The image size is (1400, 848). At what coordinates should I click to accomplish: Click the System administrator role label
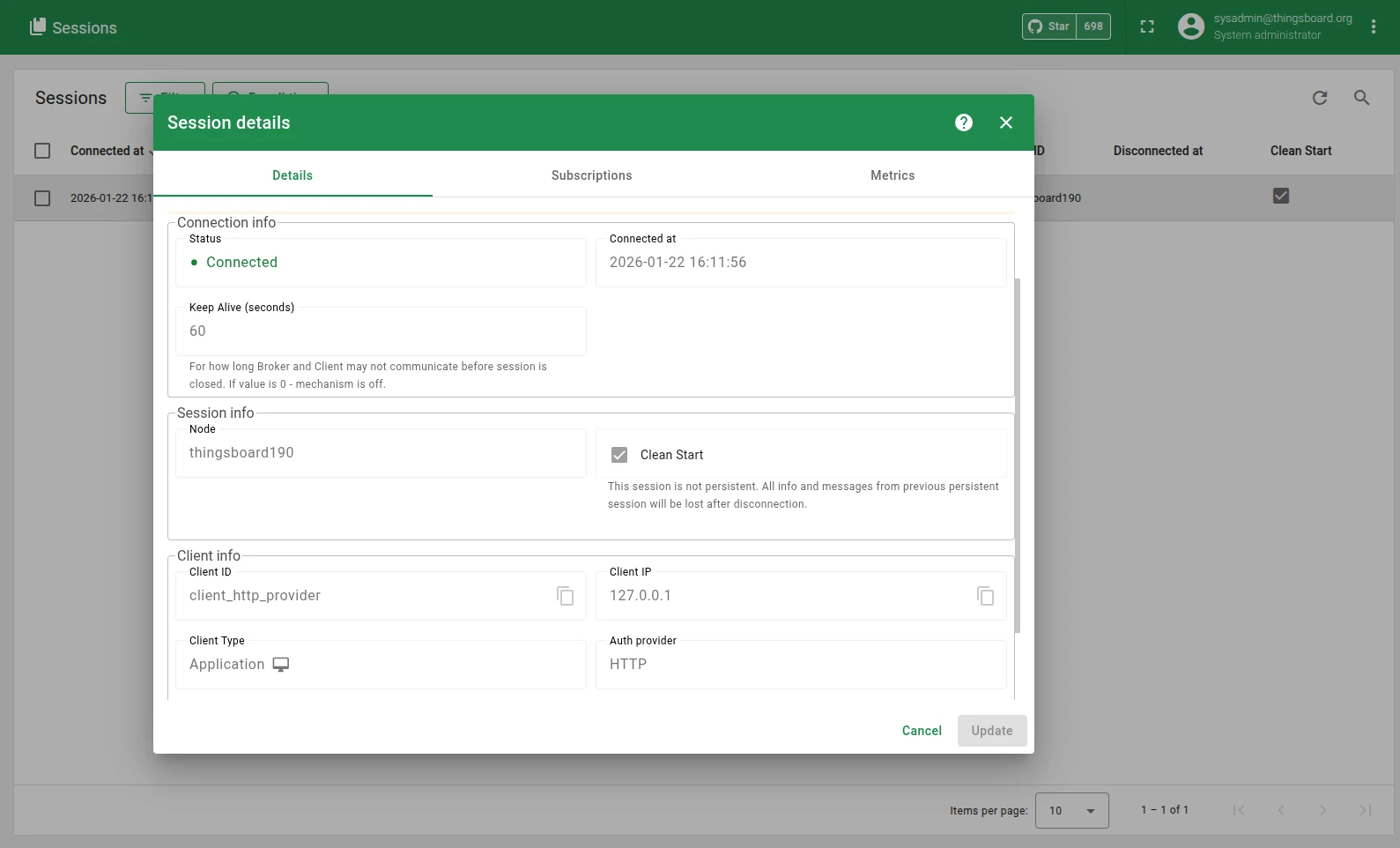pyautogui.click(x=1267, y=35)
